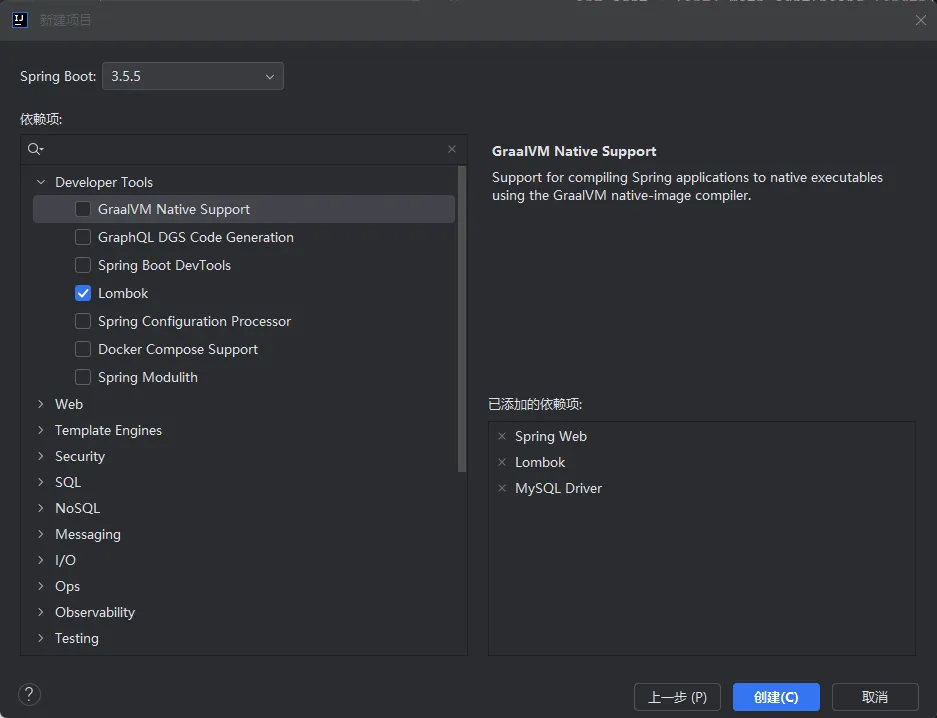The height and width of the screenshot is (718, 937).
Task: Collapse the Developer Tools group
Action: (x=41, y=182)
